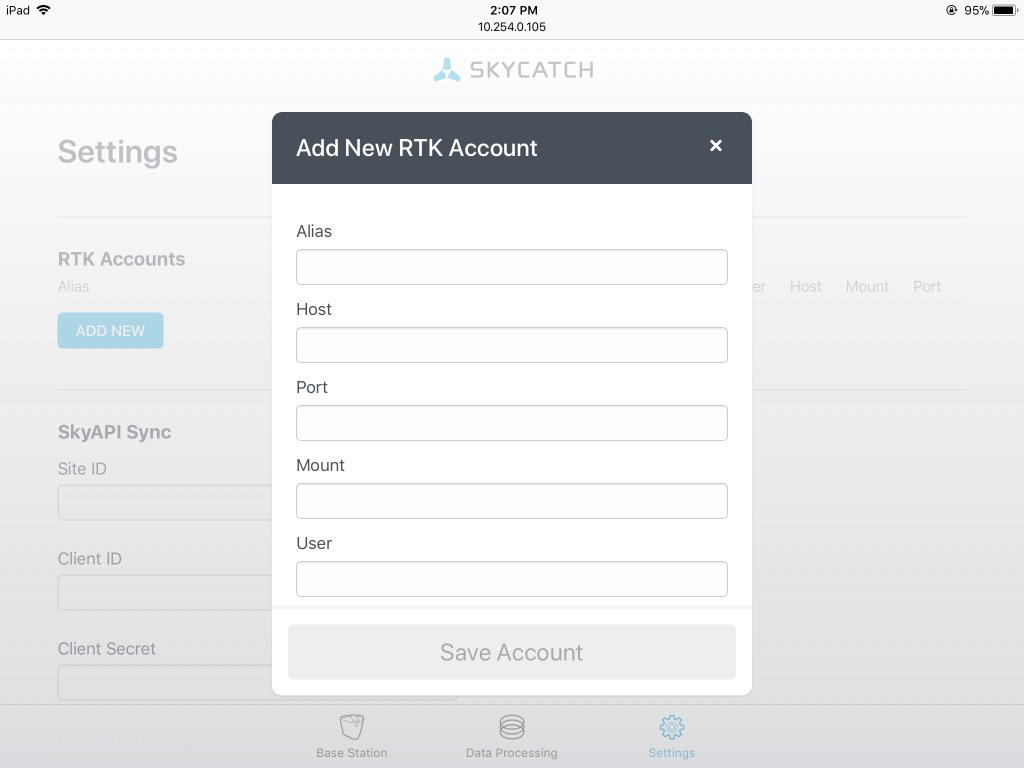Close the Add New RTK Account dialog
Image resolution: width=1024 pixels, height=768 pixels.
click(716, 146)
